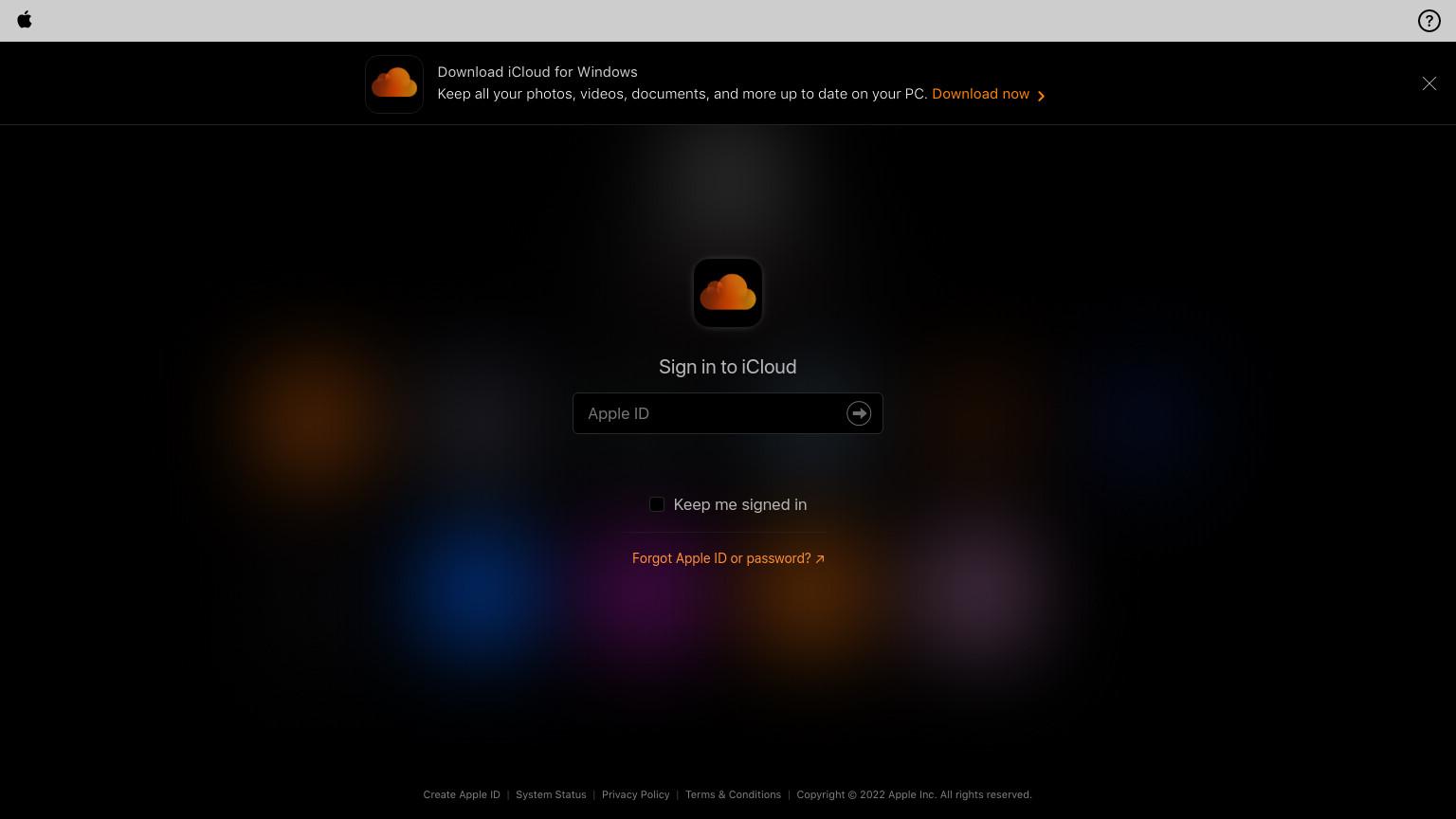Viewport: 1456px width, 819px height.
Task: Click the Download now link
Action: pos(989,94)
